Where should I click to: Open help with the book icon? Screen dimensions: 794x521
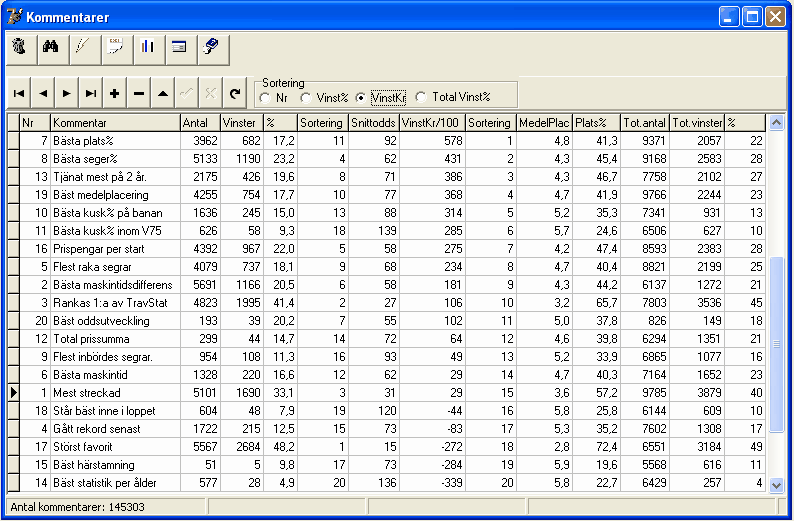click(213, 50)
